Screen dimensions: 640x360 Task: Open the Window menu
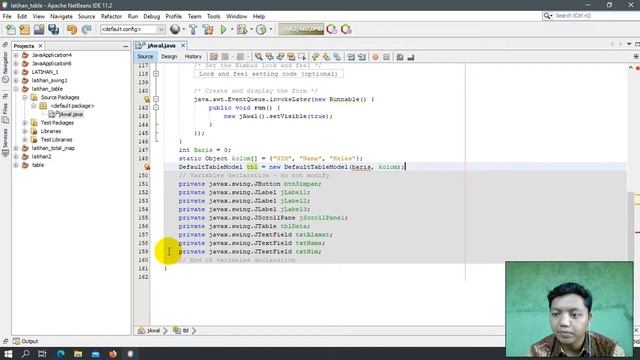(236, 16)
